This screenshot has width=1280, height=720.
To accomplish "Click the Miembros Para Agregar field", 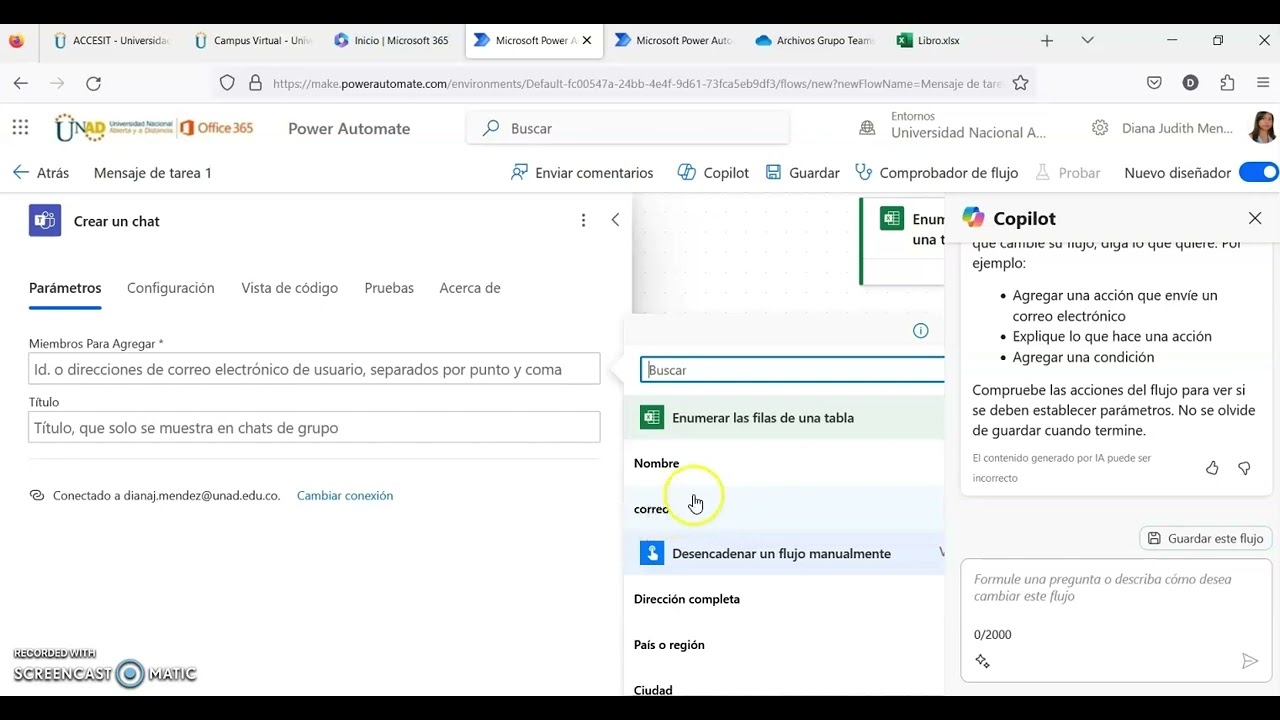I will 314,369.
